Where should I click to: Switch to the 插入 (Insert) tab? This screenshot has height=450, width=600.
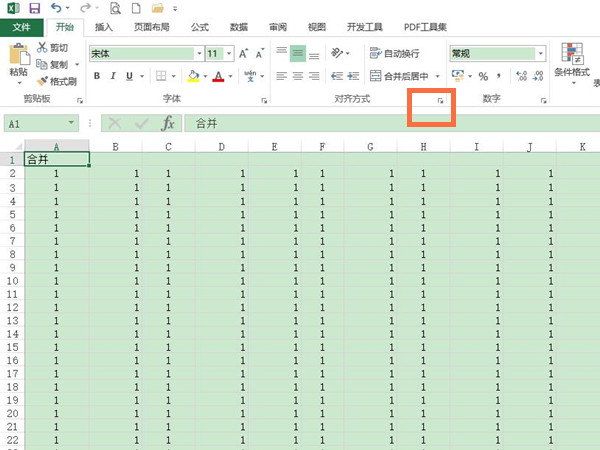pos(104,27)
